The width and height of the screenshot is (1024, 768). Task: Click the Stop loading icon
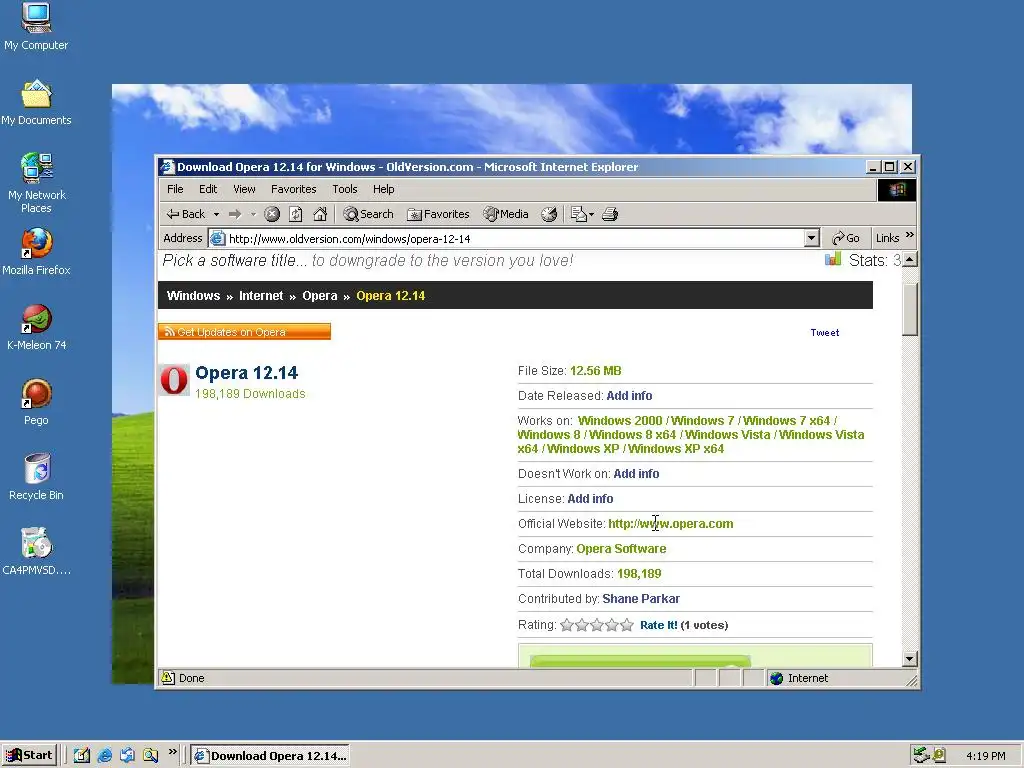pos(272,214)
